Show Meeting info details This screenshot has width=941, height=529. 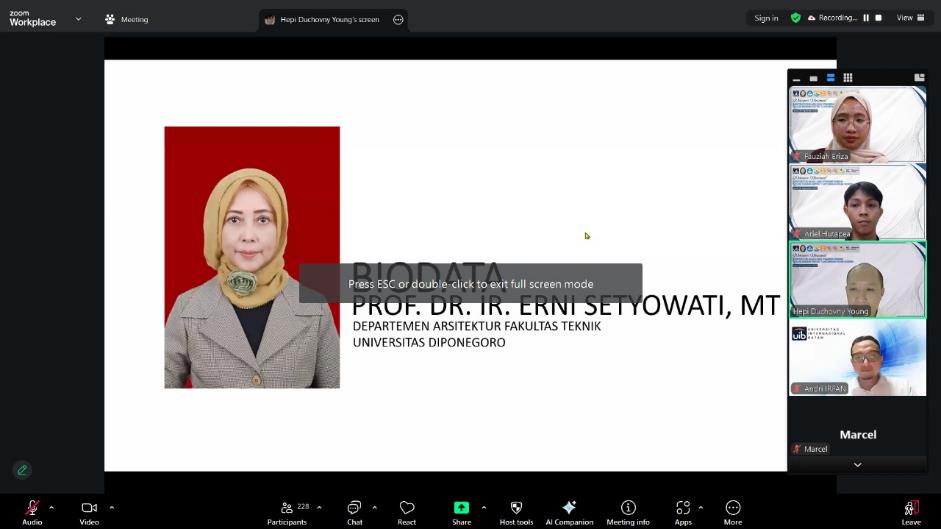[628, 509]
